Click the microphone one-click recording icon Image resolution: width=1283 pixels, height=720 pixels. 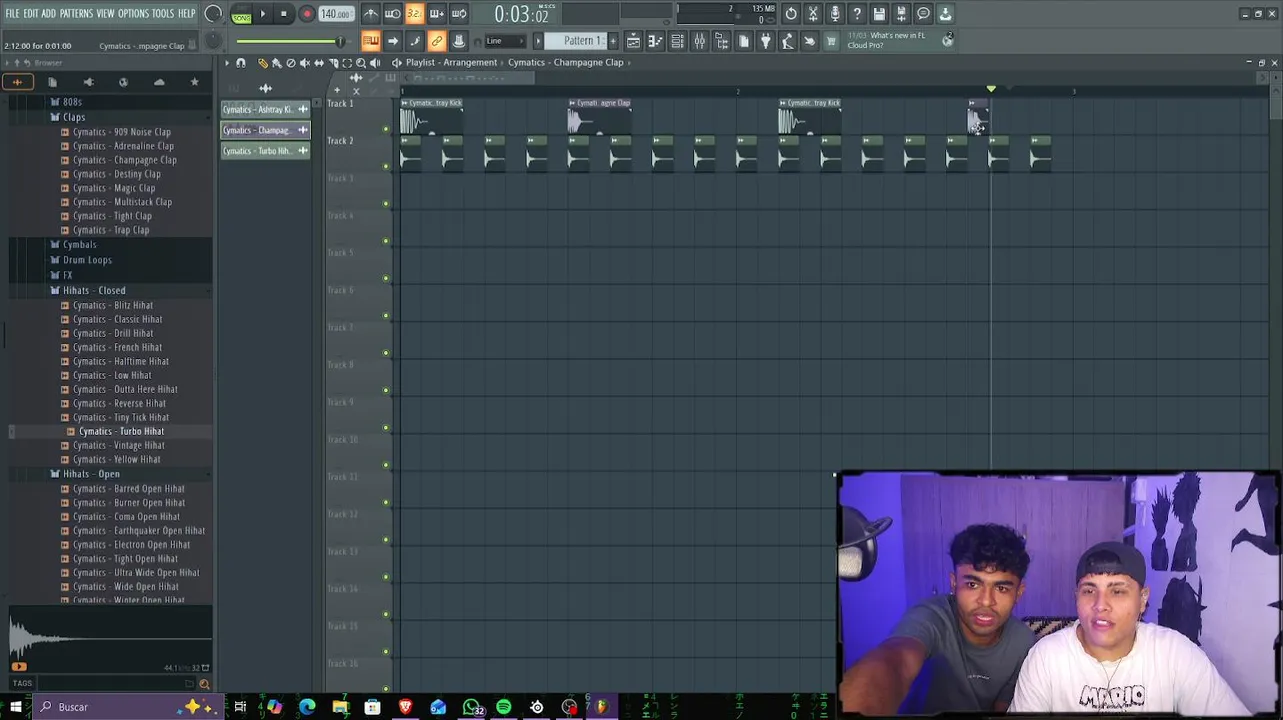(835, 14)
